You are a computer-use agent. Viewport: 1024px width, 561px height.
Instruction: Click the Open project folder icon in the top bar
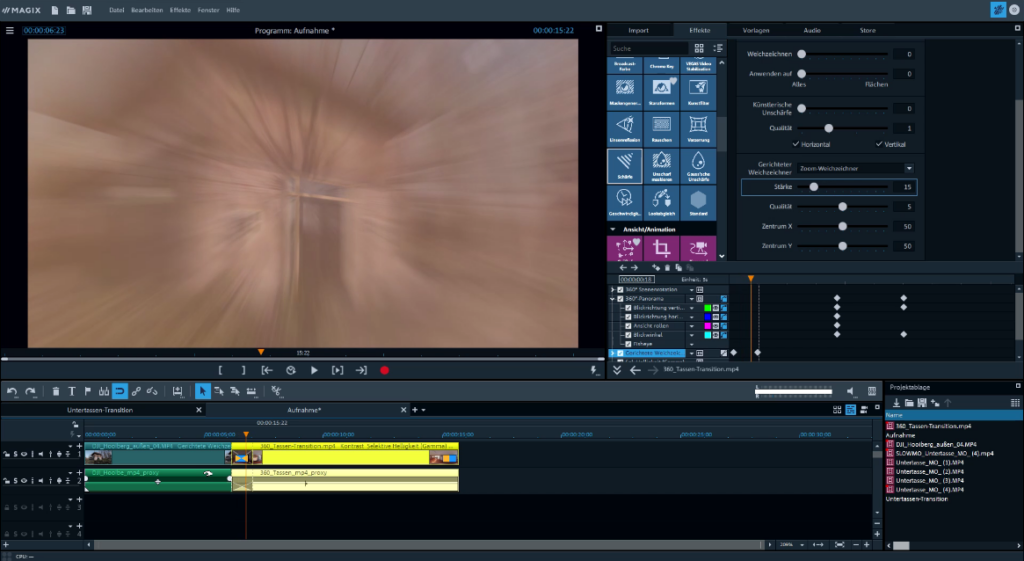coord(71,10)
